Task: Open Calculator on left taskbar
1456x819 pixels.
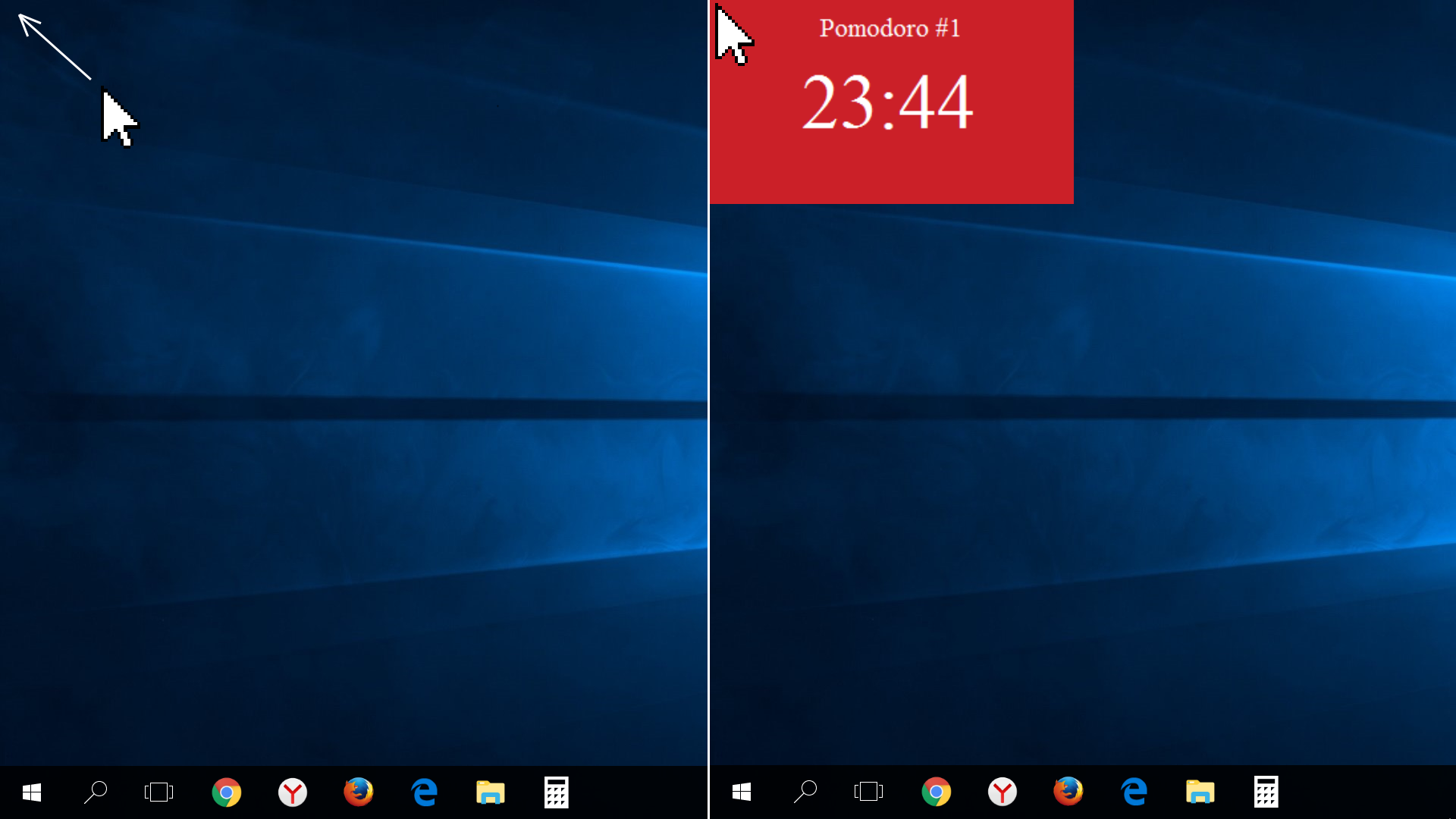Action: coord(556,792)
